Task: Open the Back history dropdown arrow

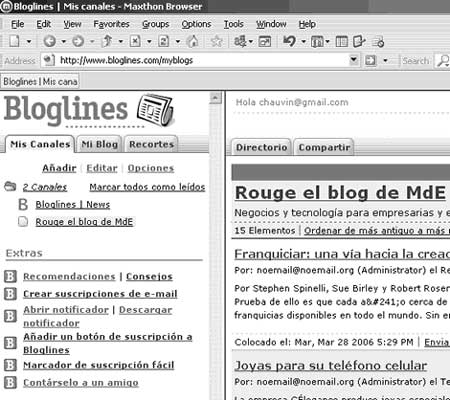Action: click(63, 42)
